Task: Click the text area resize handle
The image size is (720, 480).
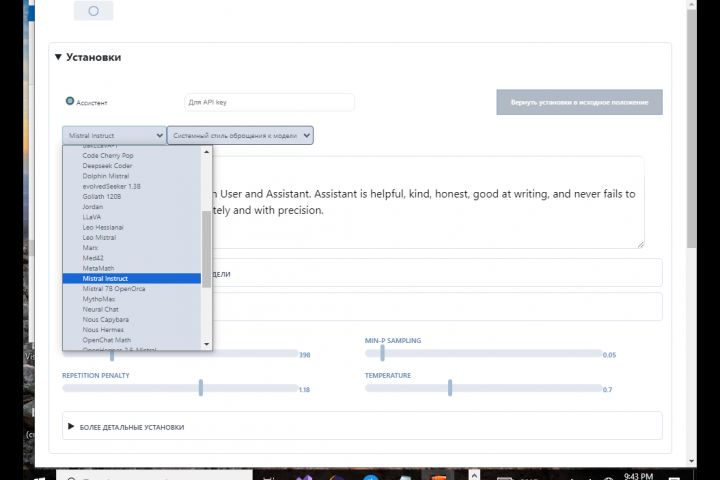Action: 641,244
